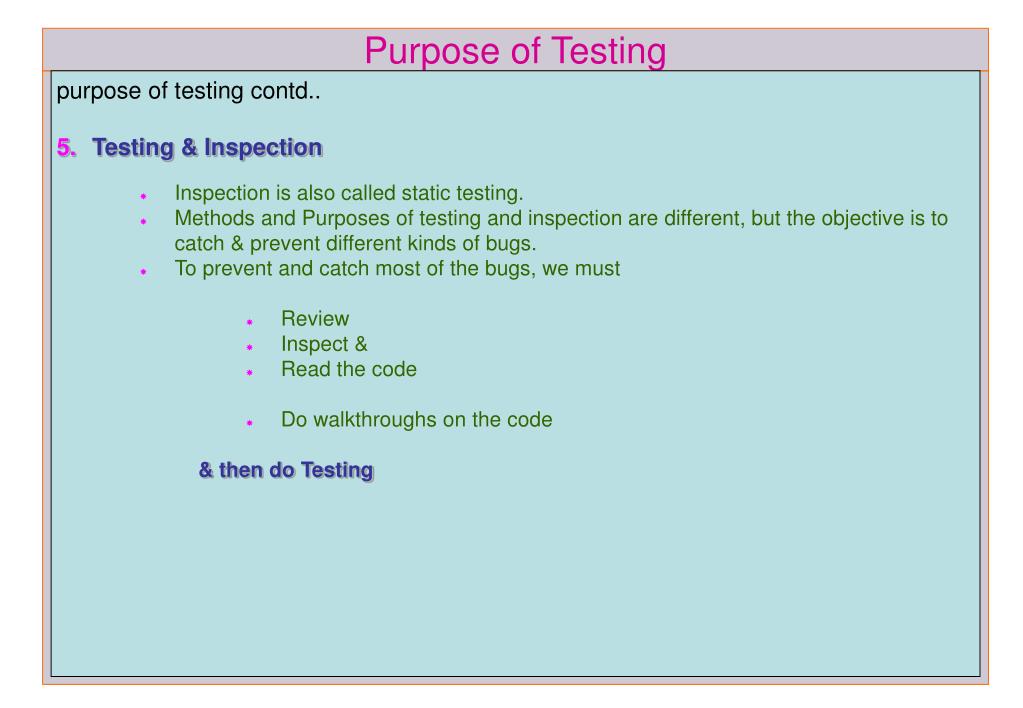Image resolution: width=1023 pixels, height=708 pixels.
Task: Click the 'Read the code' item
Action: click(x=349, y=369)
